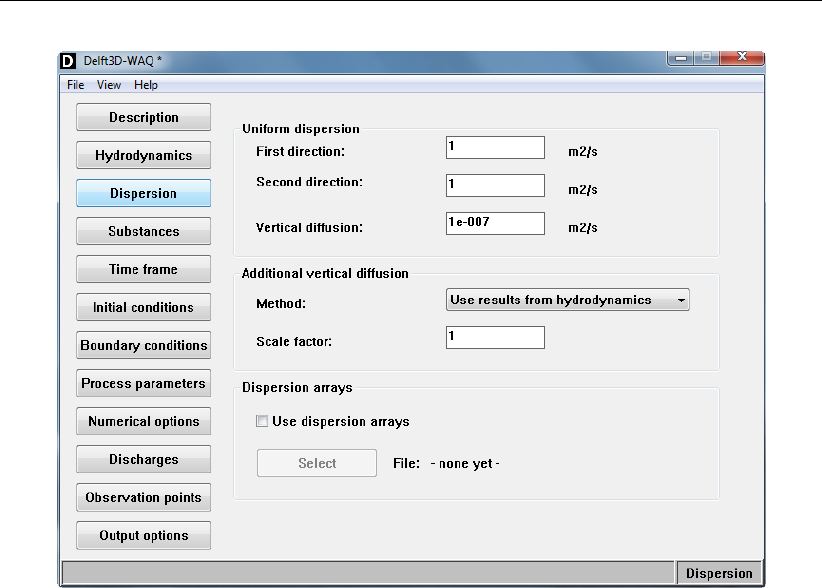Click the Delft3D-WAQ title bar logo icon
The height and width of the screenshot is (588, 822).
(68, 61)
